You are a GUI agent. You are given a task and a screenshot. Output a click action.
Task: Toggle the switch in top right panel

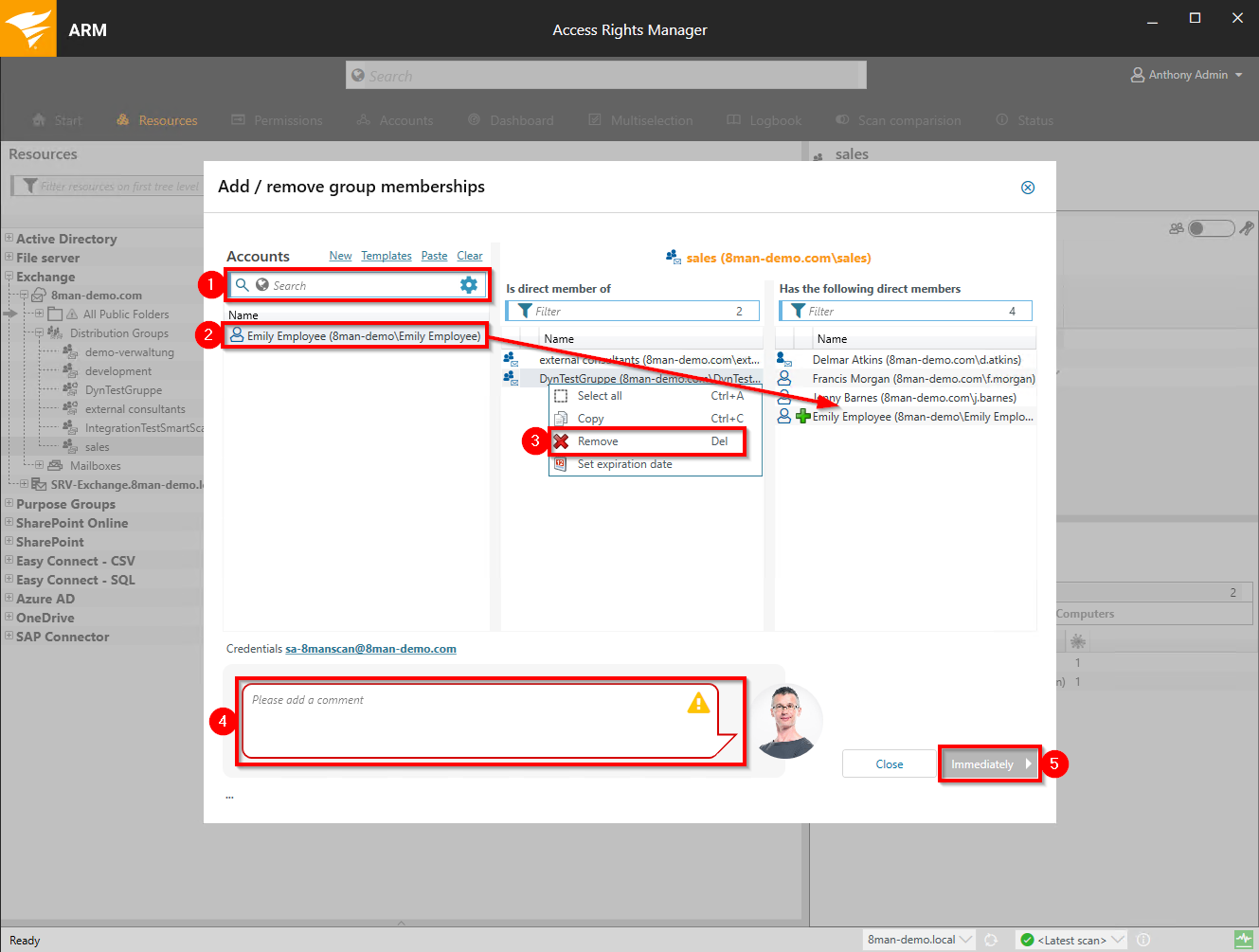(1211, 228)
